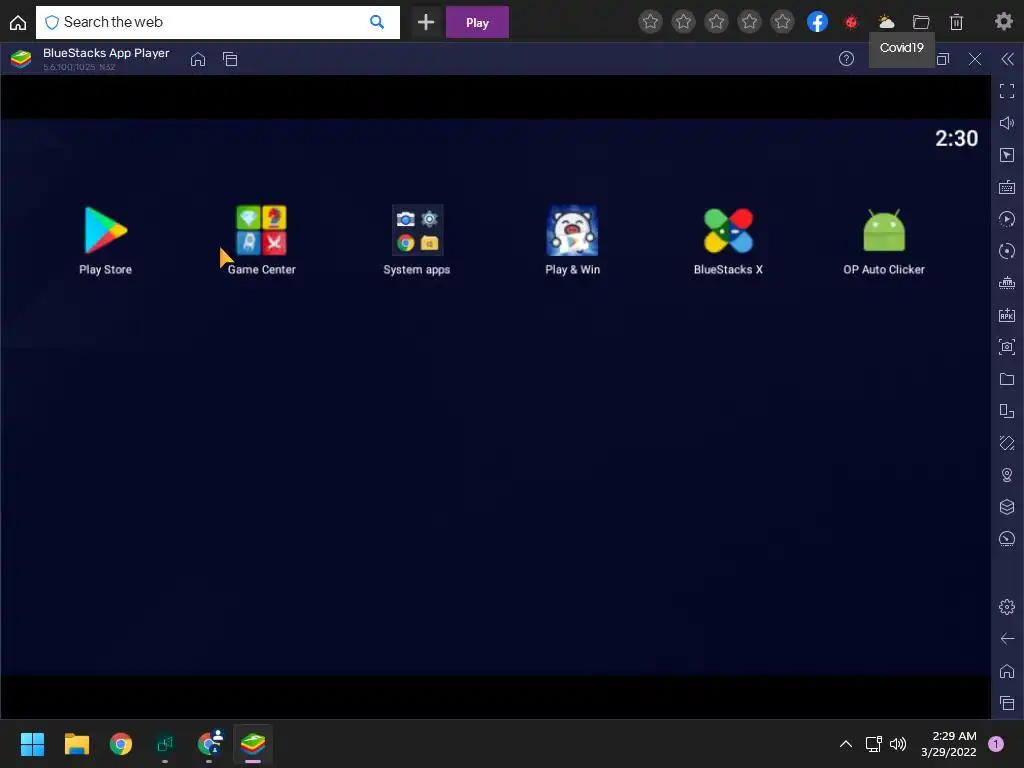1024x768 pixels.
Task: Click the 2:30 clock in the emulator
Action: [x=956, y=138]
